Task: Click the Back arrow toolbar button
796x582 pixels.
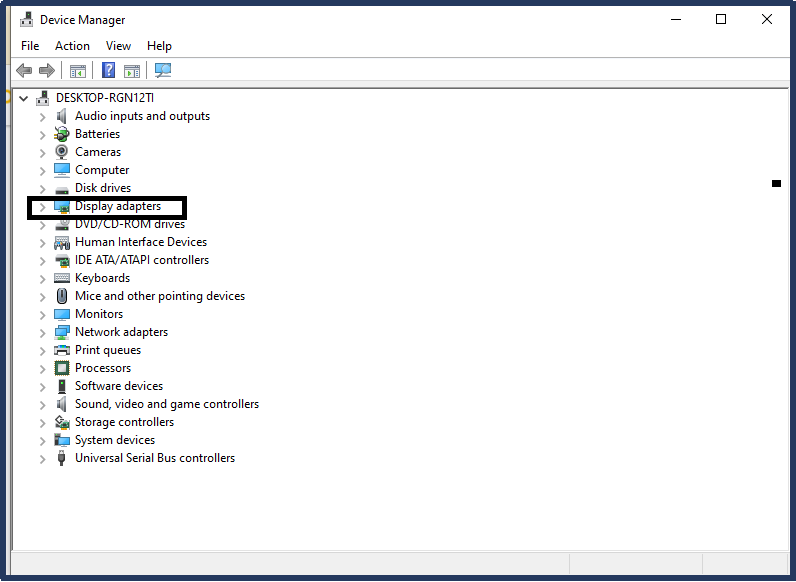Action: point(24,70)
